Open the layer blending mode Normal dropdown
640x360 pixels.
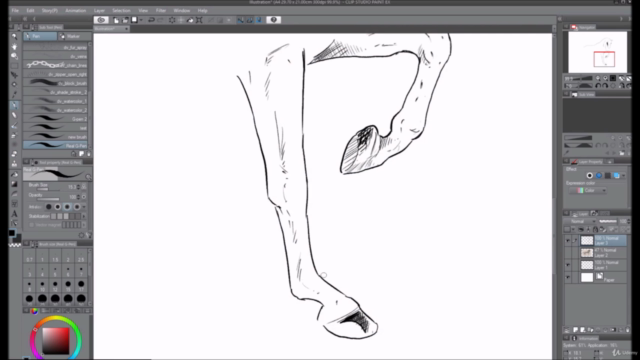tap(581, 221)
